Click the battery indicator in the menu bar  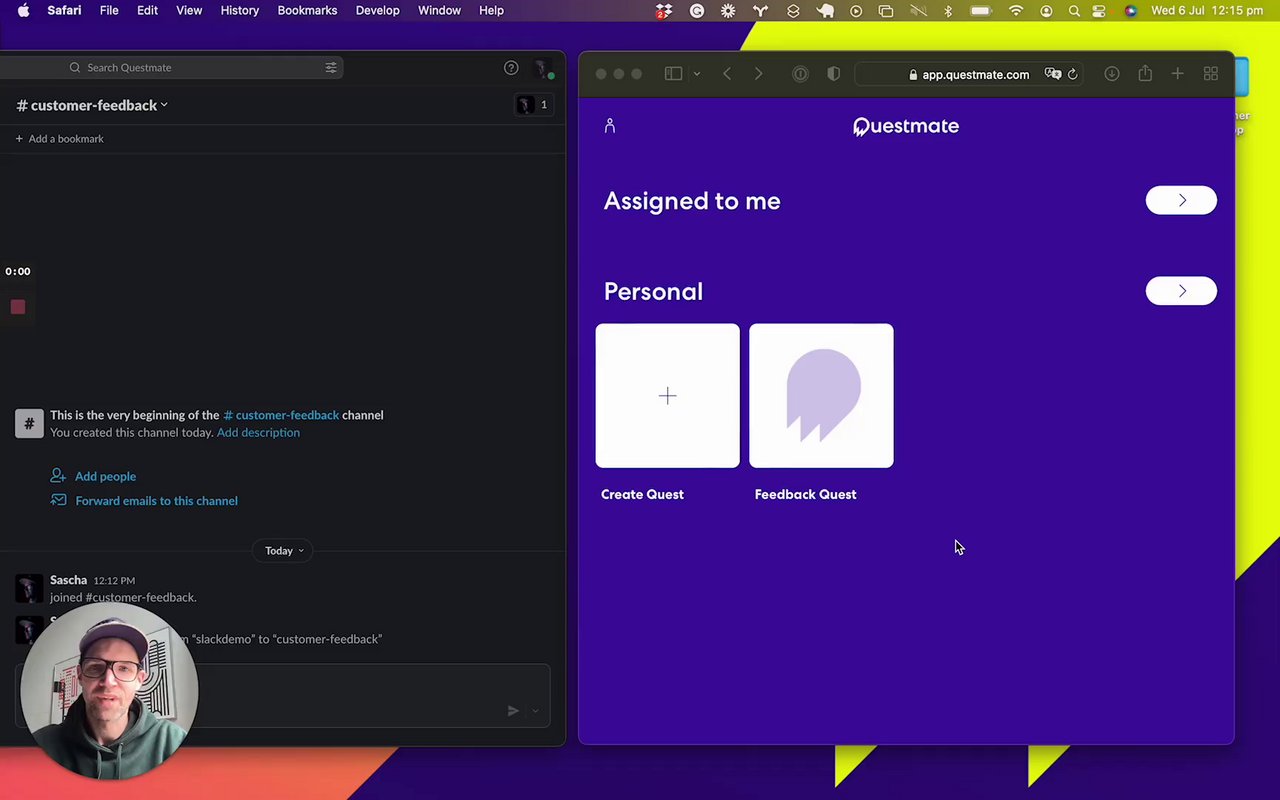(x=981, y=11)
